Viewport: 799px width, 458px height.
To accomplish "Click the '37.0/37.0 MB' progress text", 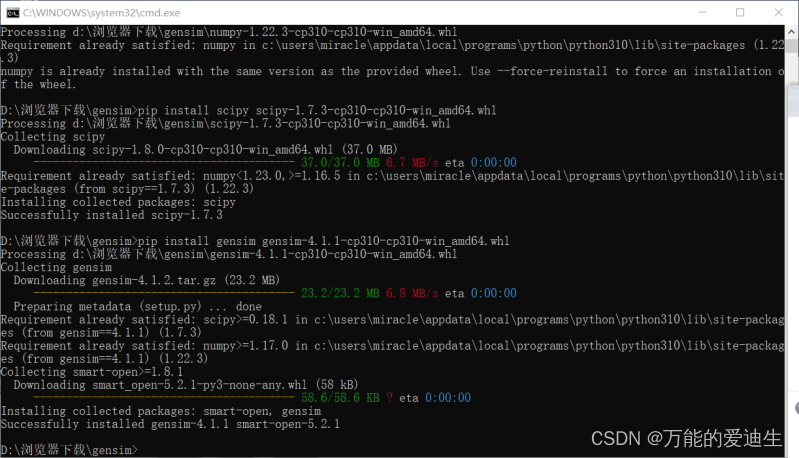I will (x=340, y=163).
